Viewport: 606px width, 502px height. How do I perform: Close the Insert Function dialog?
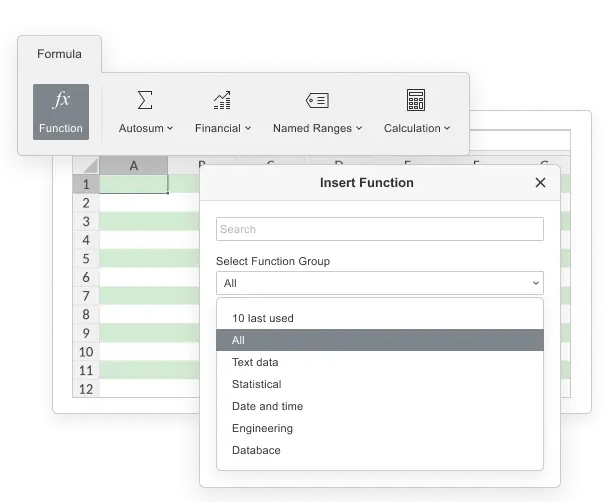tap(540, 182)
